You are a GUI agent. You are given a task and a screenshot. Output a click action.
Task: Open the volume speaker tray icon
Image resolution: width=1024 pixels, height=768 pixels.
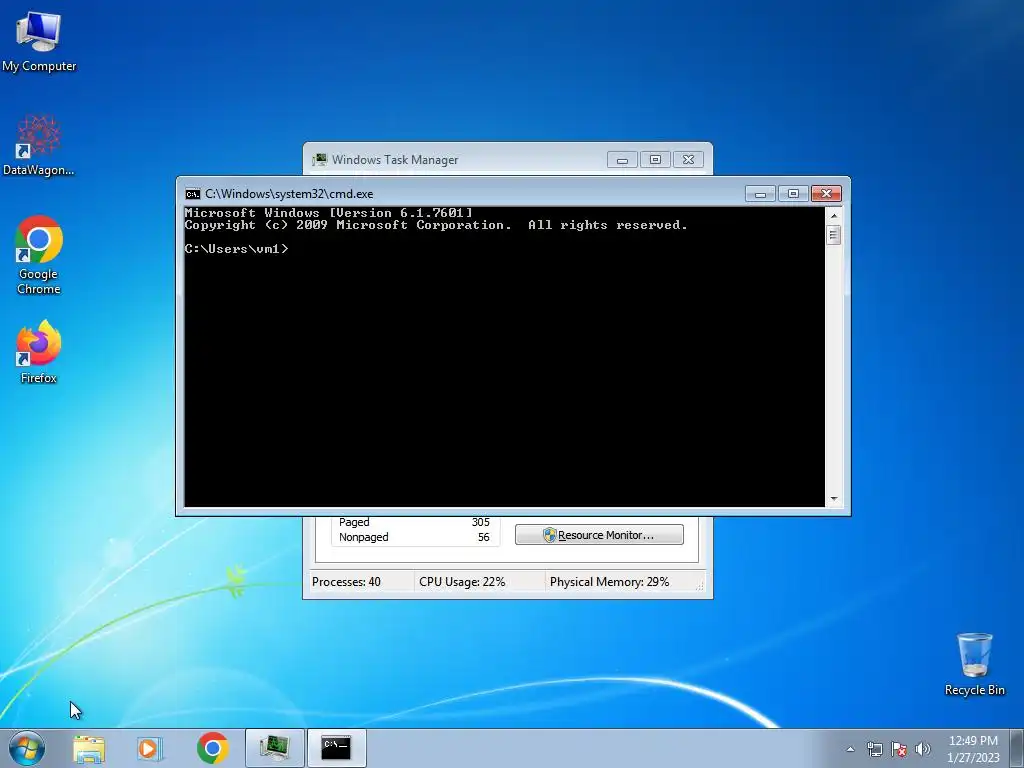(923, 749)
